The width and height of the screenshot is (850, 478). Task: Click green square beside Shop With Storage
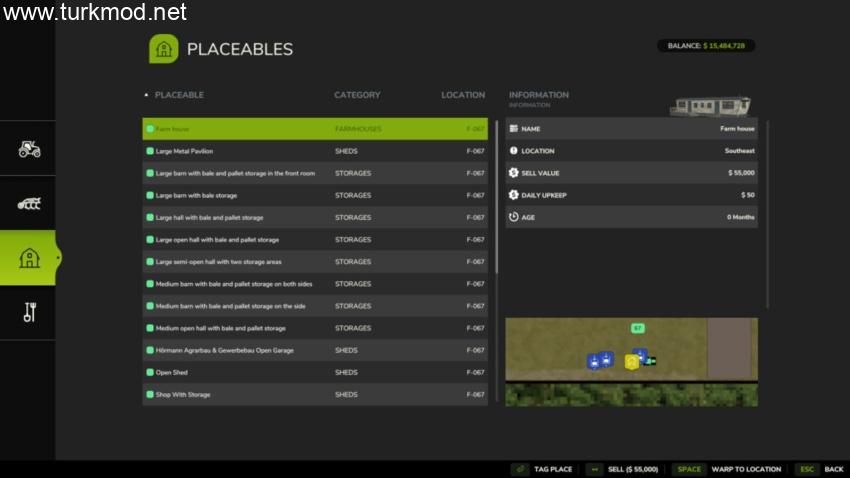[x=150, y=395]
